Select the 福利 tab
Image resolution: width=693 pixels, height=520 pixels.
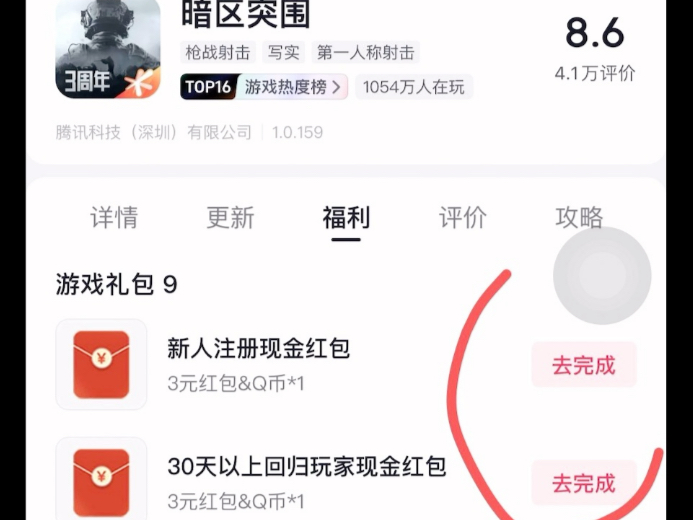coord(346,217)
